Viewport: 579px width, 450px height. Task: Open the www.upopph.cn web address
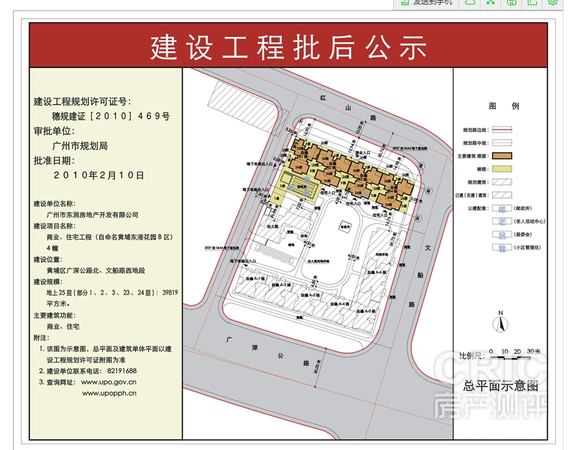[109, 394]
